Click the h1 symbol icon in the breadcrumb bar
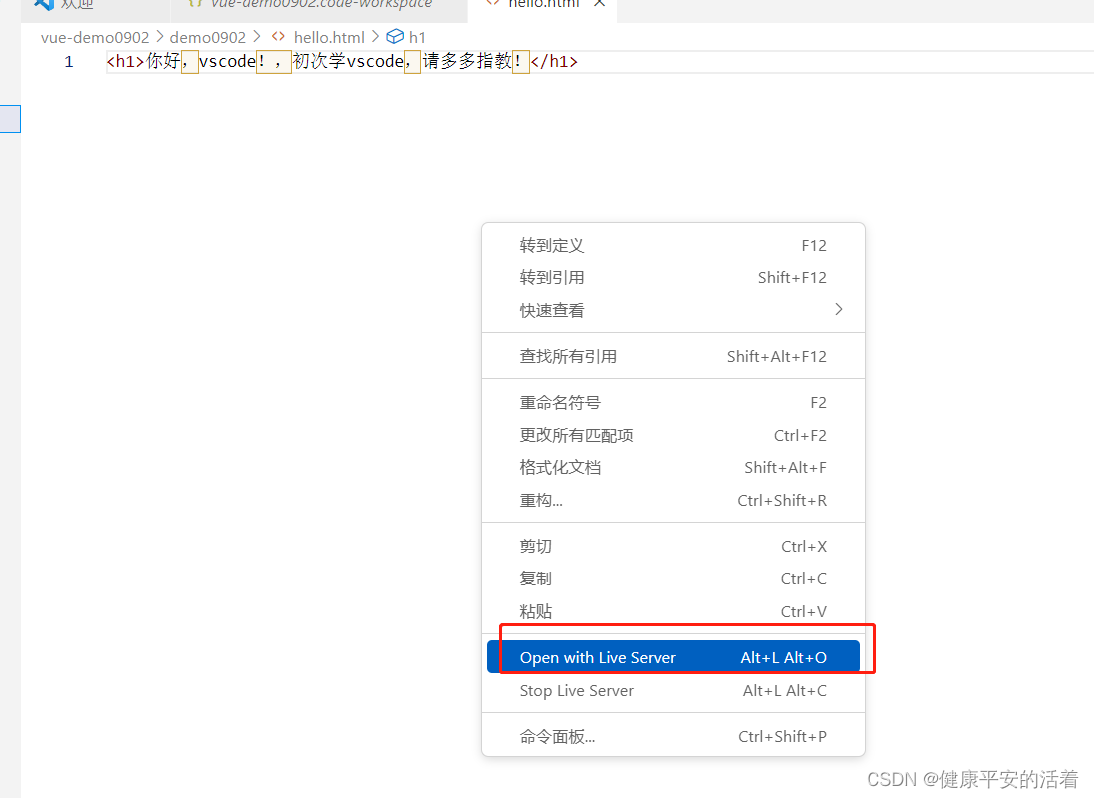Screen dimensions: 1094x798 point(395,37)
